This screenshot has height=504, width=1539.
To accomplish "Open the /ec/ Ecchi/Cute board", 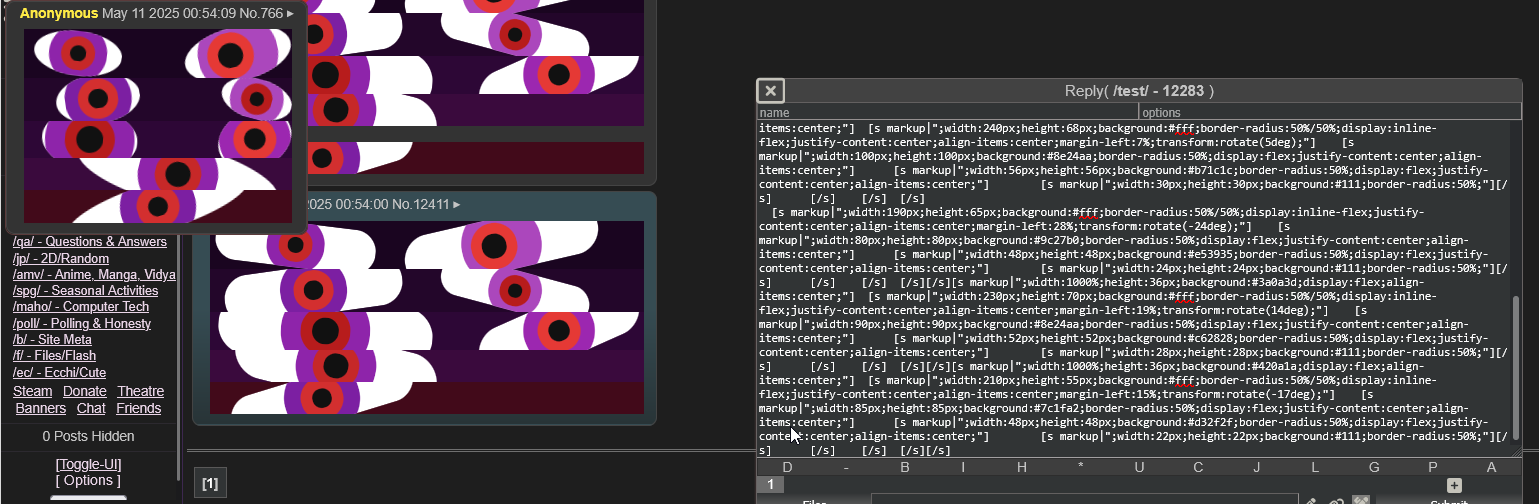I will coord(59,372).
